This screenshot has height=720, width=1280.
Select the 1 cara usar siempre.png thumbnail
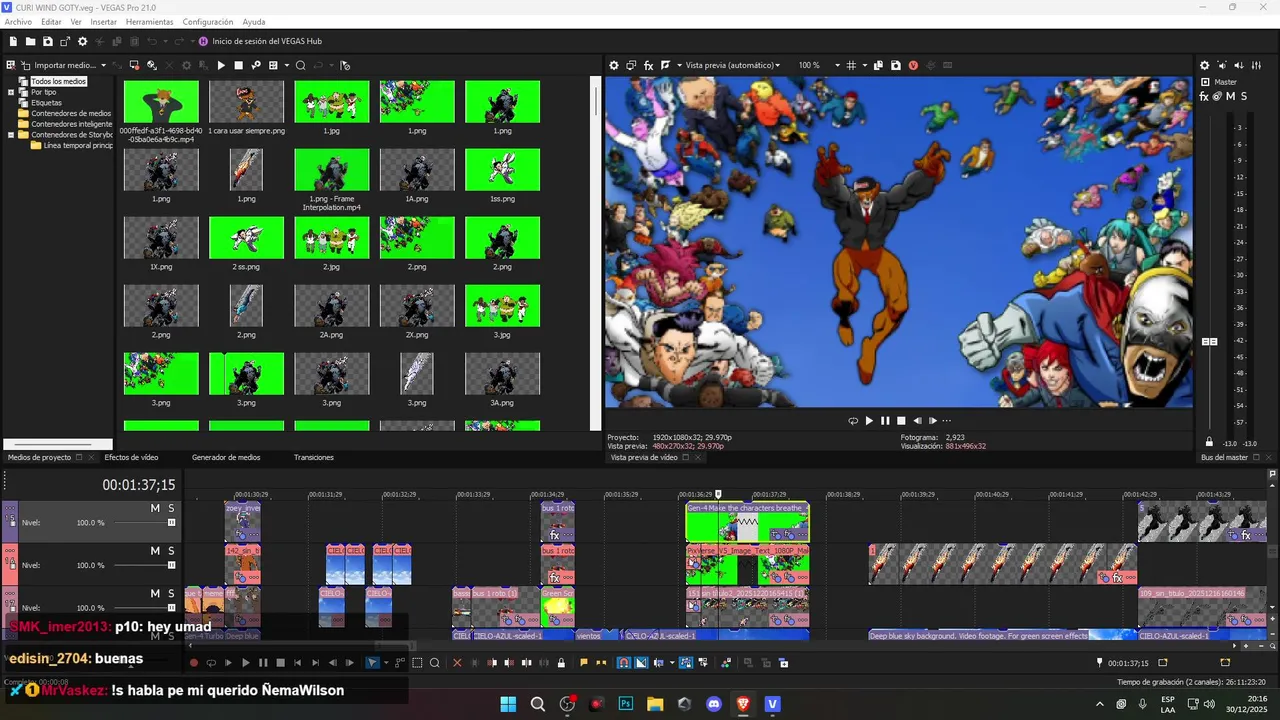click(246, 102)
